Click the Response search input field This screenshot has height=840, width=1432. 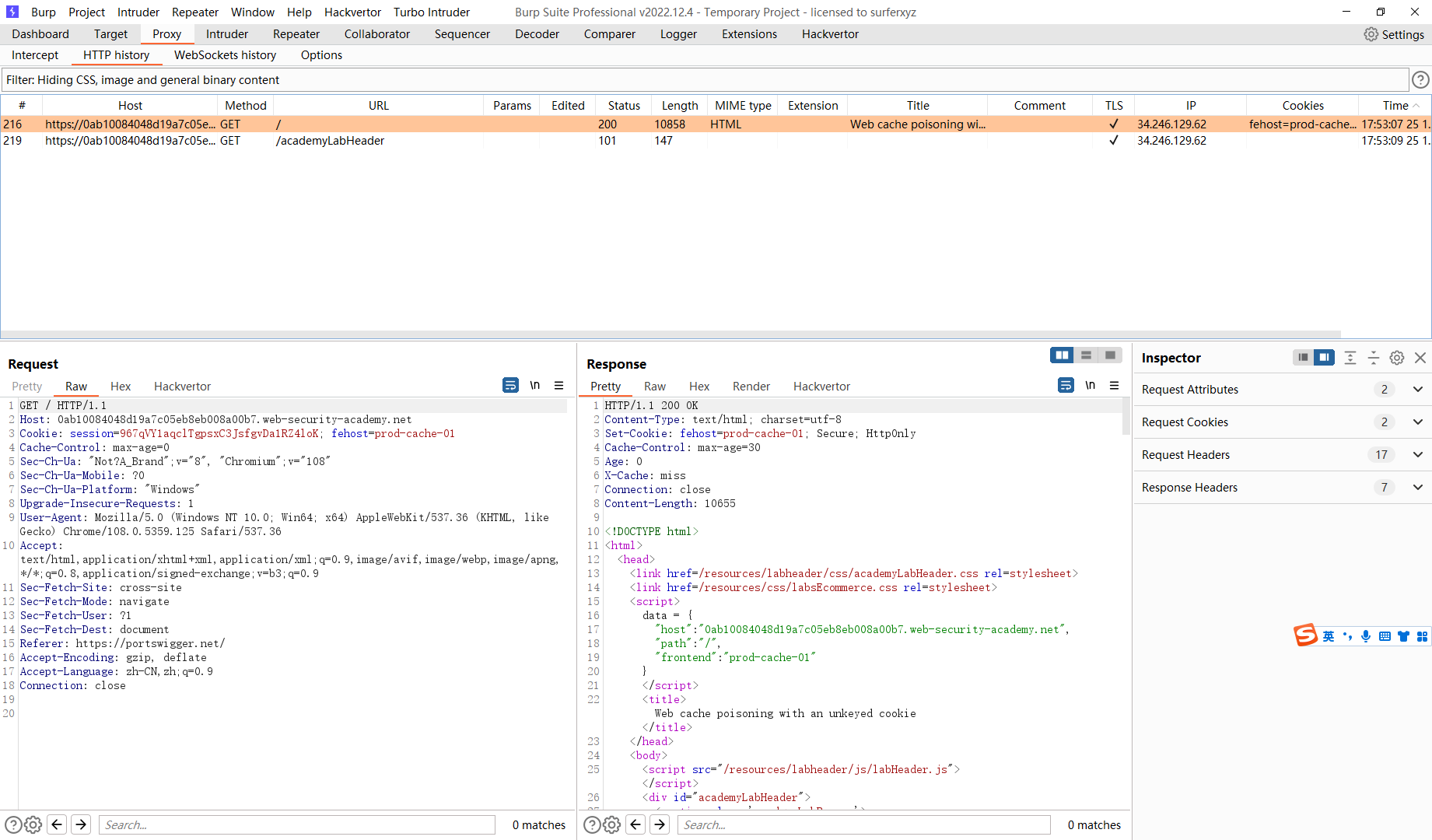click(864, 825)
